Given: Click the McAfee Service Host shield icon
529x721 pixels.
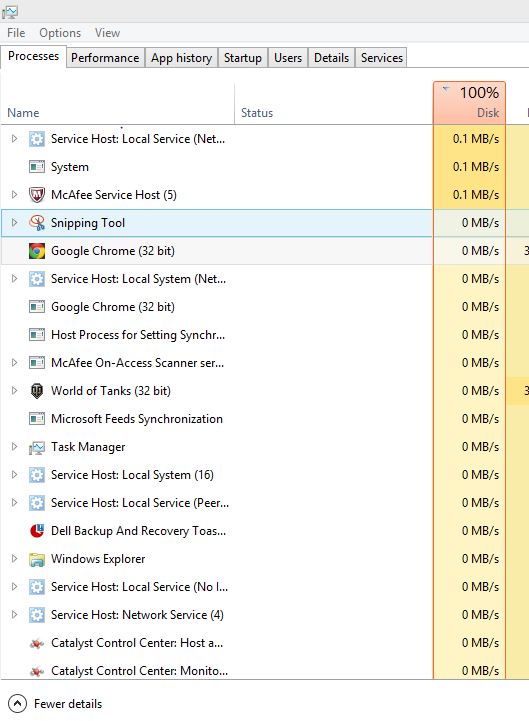Looking at the screenshot, I should pyautogui.click(x=37, y=195).
